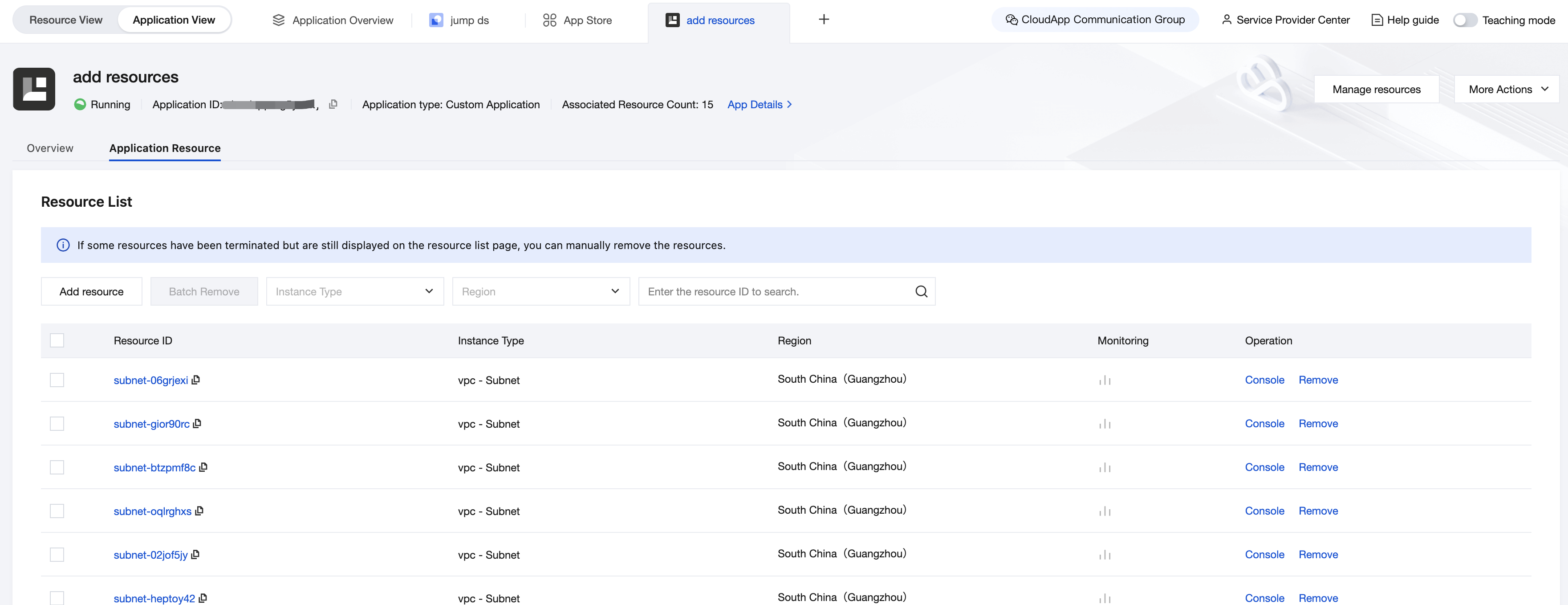Image resolution: width=1568 pixels, height=605 pixels.
Task: Click the search magnifier icon
Action: pos(921,291)
